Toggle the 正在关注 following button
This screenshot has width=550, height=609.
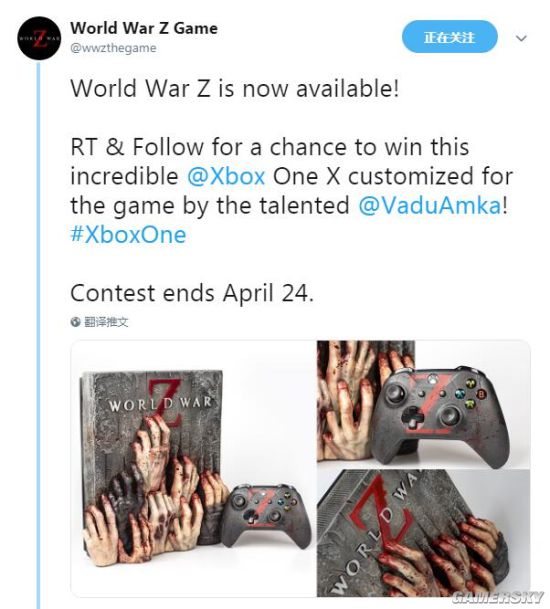pyautogui.click(x=449, y=37)
